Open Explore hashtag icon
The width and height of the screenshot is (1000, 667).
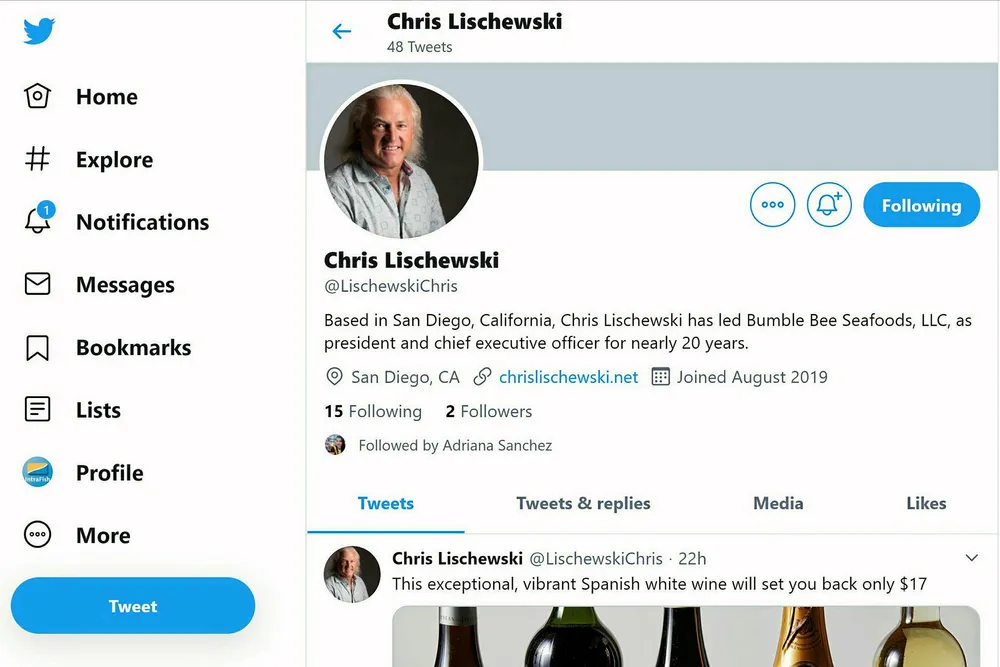37,159
